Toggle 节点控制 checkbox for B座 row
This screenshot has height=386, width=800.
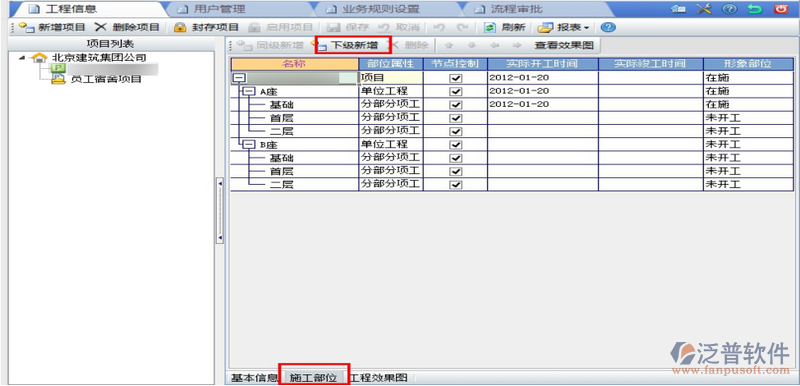456,145
